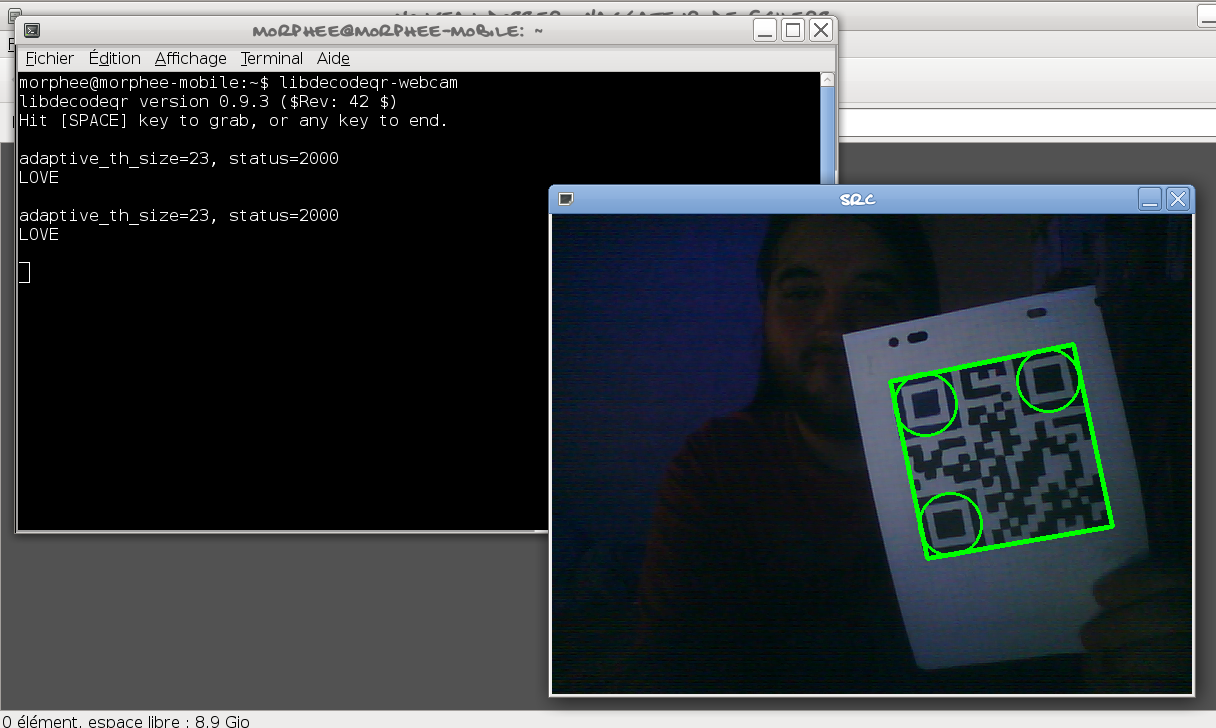Click the '0 élément, espace libre' status text
Viewport: 1216px width, 728px height.
click(126, 721)
